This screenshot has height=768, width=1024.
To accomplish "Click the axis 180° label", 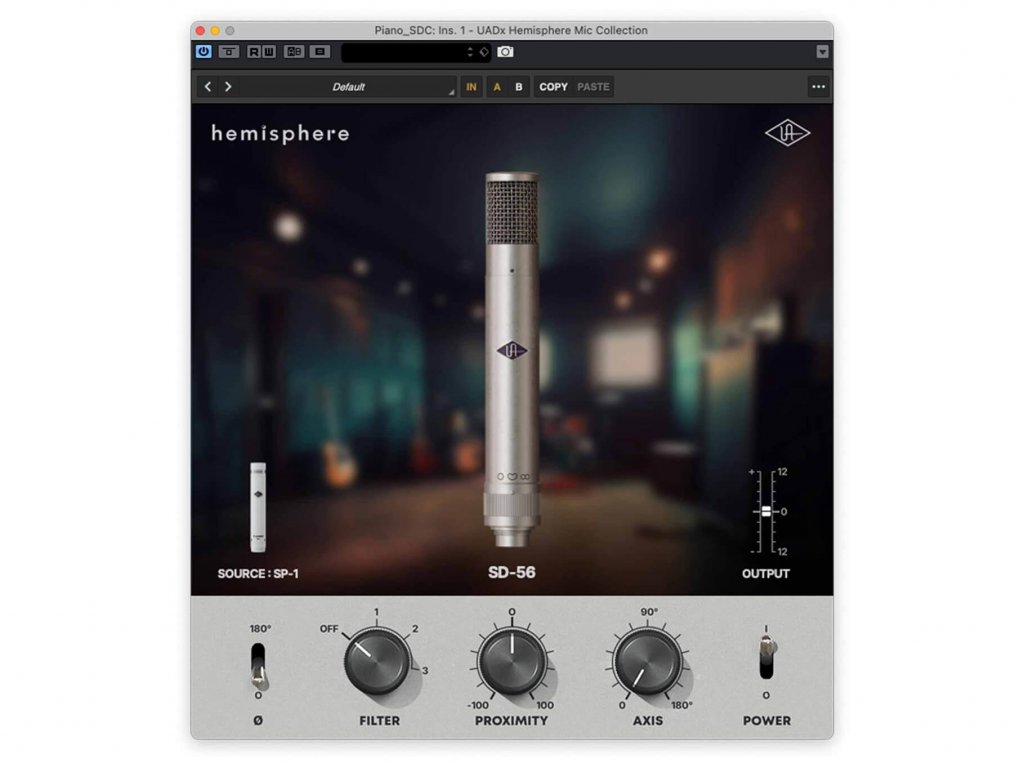I will (x=682, y=705).
